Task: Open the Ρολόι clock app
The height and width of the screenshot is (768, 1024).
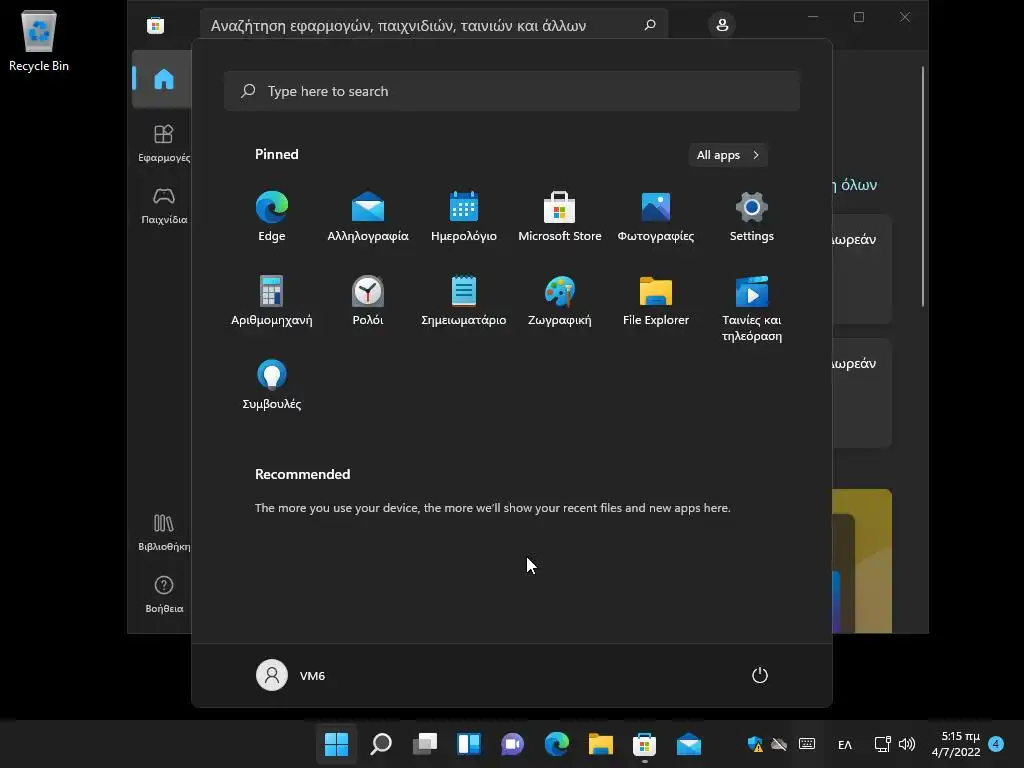Action: click(368, 300)
